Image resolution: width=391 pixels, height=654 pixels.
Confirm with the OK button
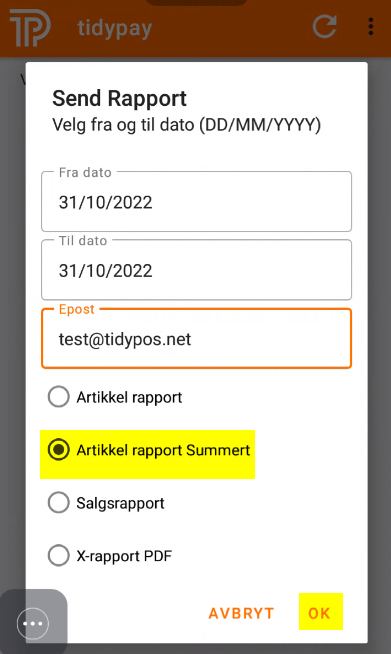coord(320,611)
